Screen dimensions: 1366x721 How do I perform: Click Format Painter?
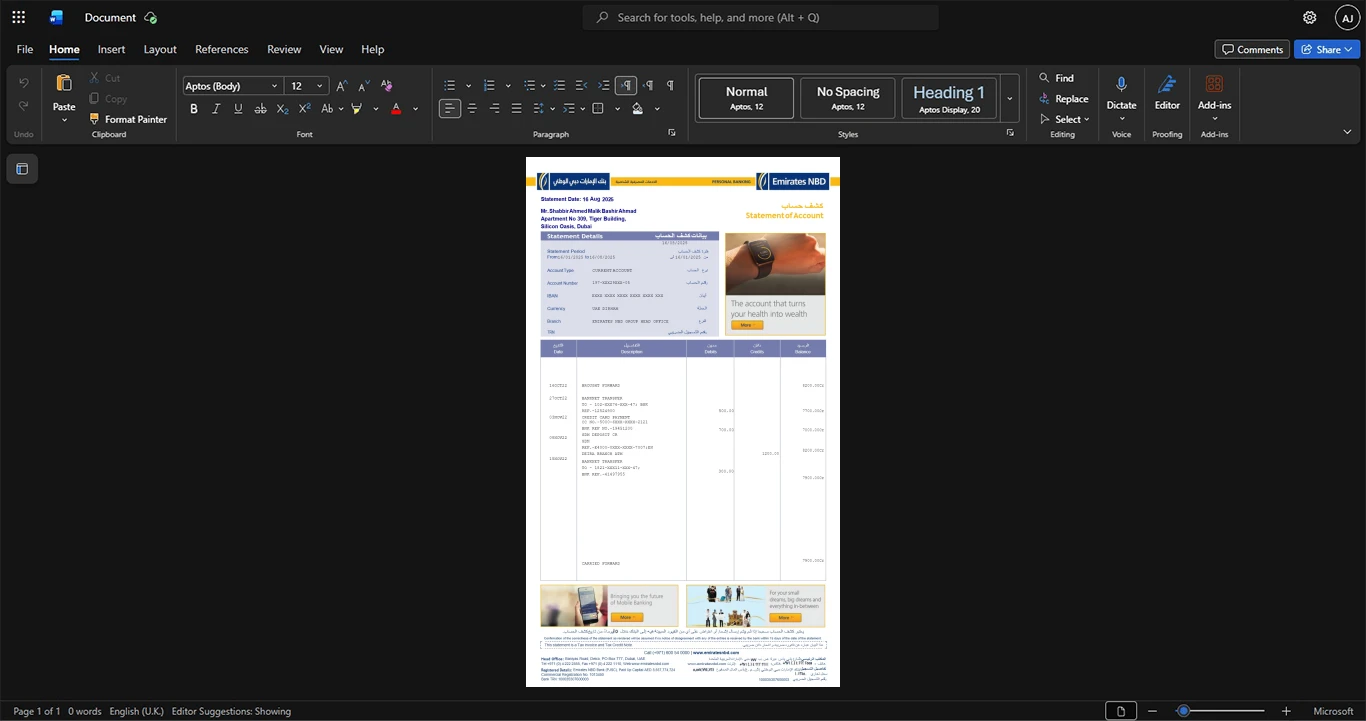[128, 119]
